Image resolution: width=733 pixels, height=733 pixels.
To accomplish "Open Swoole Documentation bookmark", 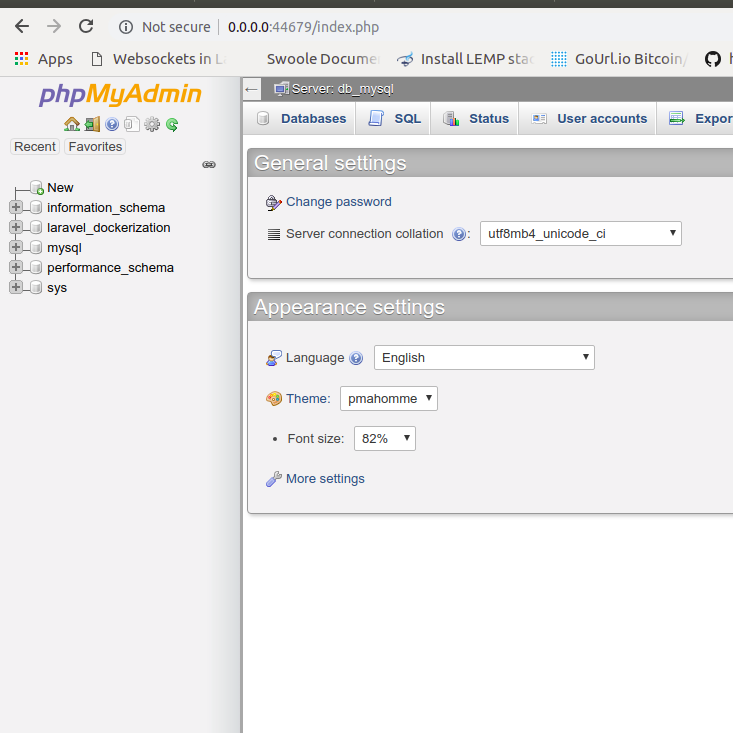I will (x=324, y=59).
